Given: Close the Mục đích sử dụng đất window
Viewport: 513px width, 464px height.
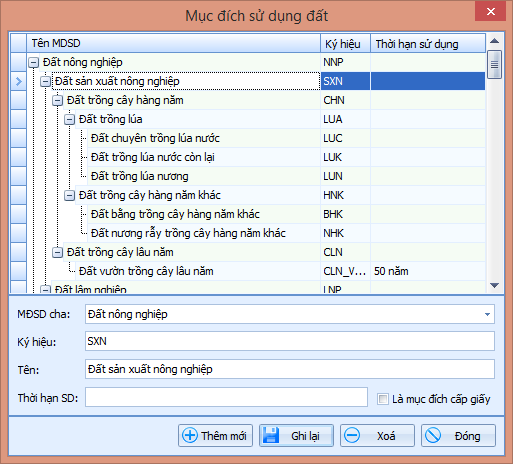Looking at the screenshot, I should (x=490, y=11).
